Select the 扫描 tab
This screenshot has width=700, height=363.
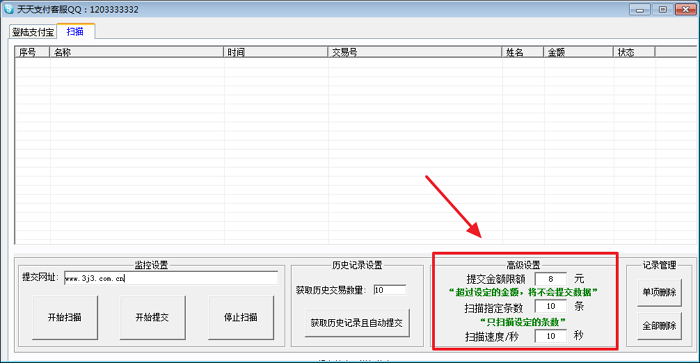(x=75, y=31)
